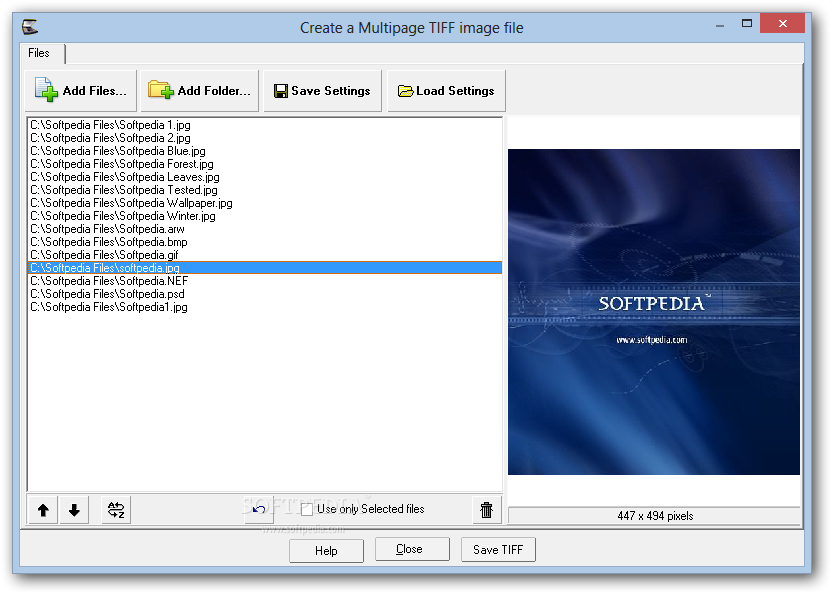Viewport: 832px width, 594px height.
Task: Click Save TIFF button
Action: click(x=498, y=549)
